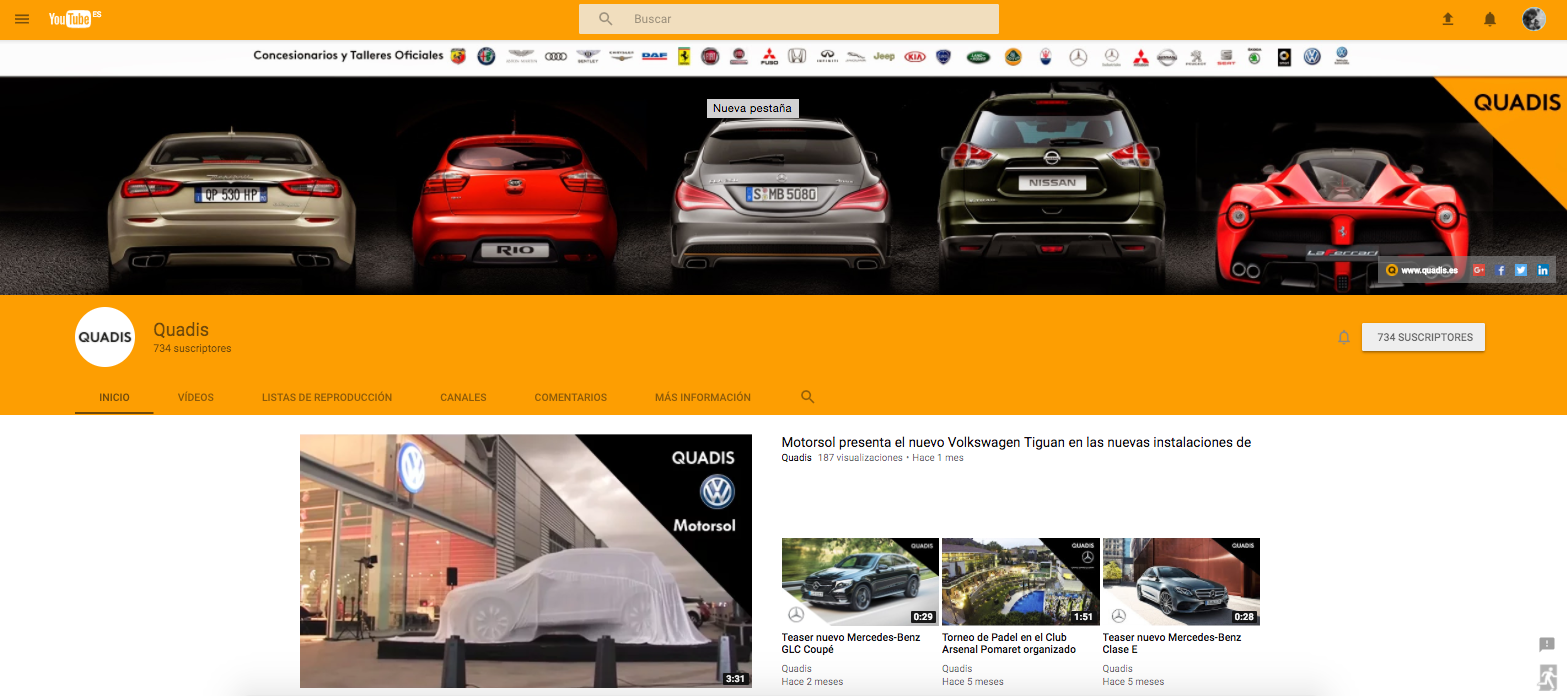Select the INICIO tab
Viewport: 1567px width, 696px height.
coord(114,397)
